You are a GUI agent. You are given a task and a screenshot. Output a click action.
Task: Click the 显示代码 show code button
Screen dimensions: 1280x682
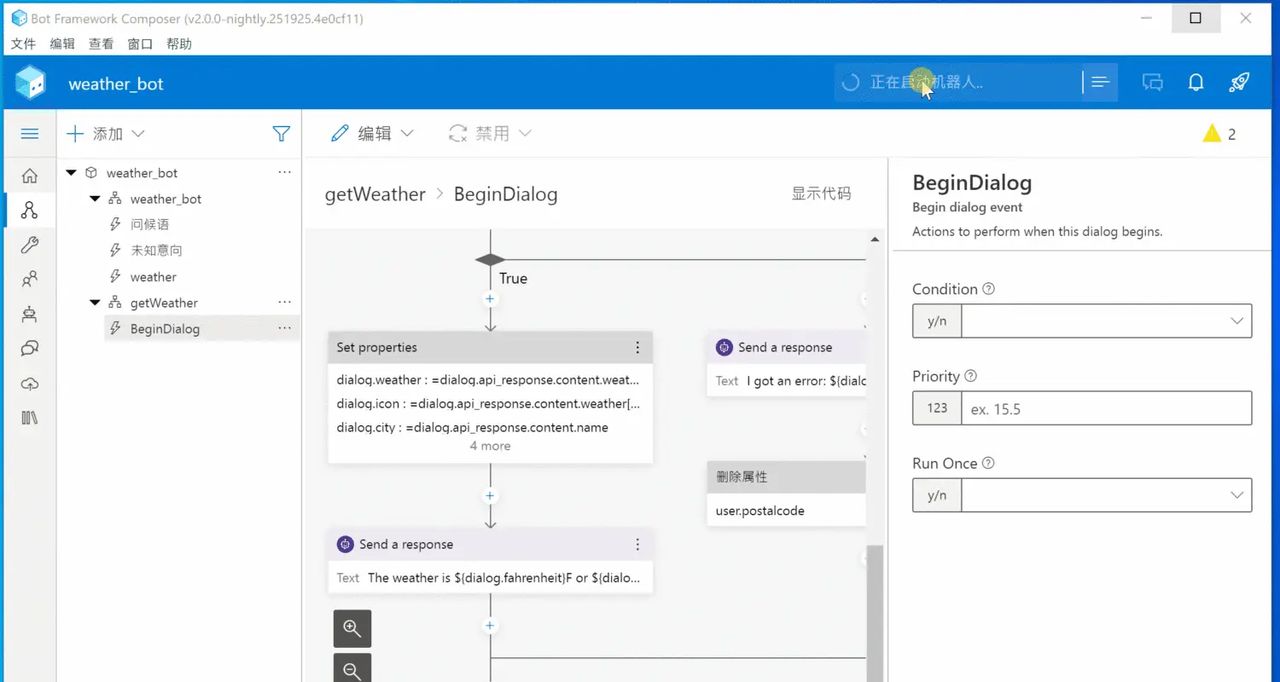(x=821, y=194)
